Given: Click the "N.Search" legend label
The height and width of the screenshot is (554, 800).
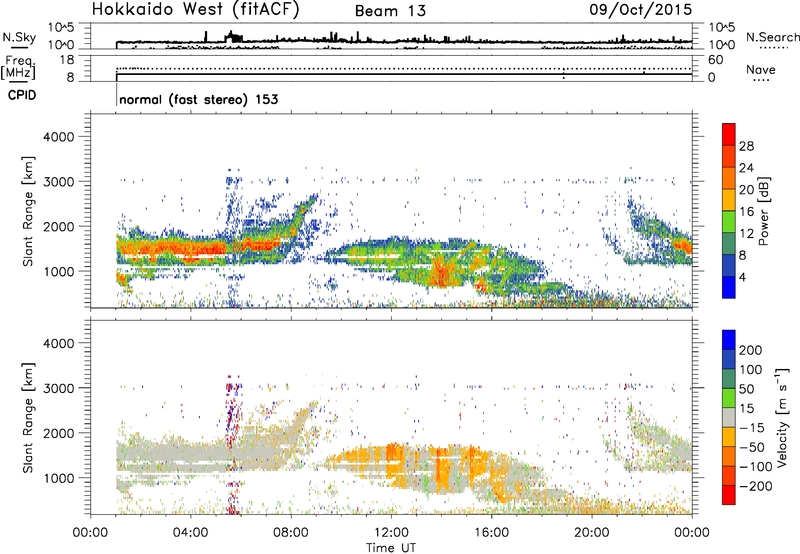Looking at the screenshot, I should [x=772, y=37].
